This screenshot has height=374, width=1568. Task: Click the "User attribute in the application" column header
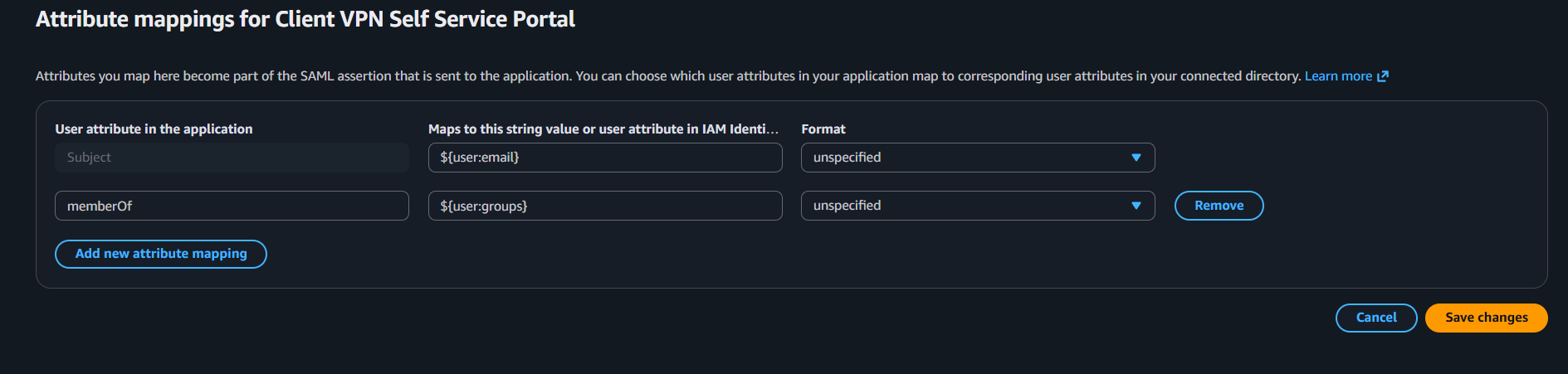154,129
